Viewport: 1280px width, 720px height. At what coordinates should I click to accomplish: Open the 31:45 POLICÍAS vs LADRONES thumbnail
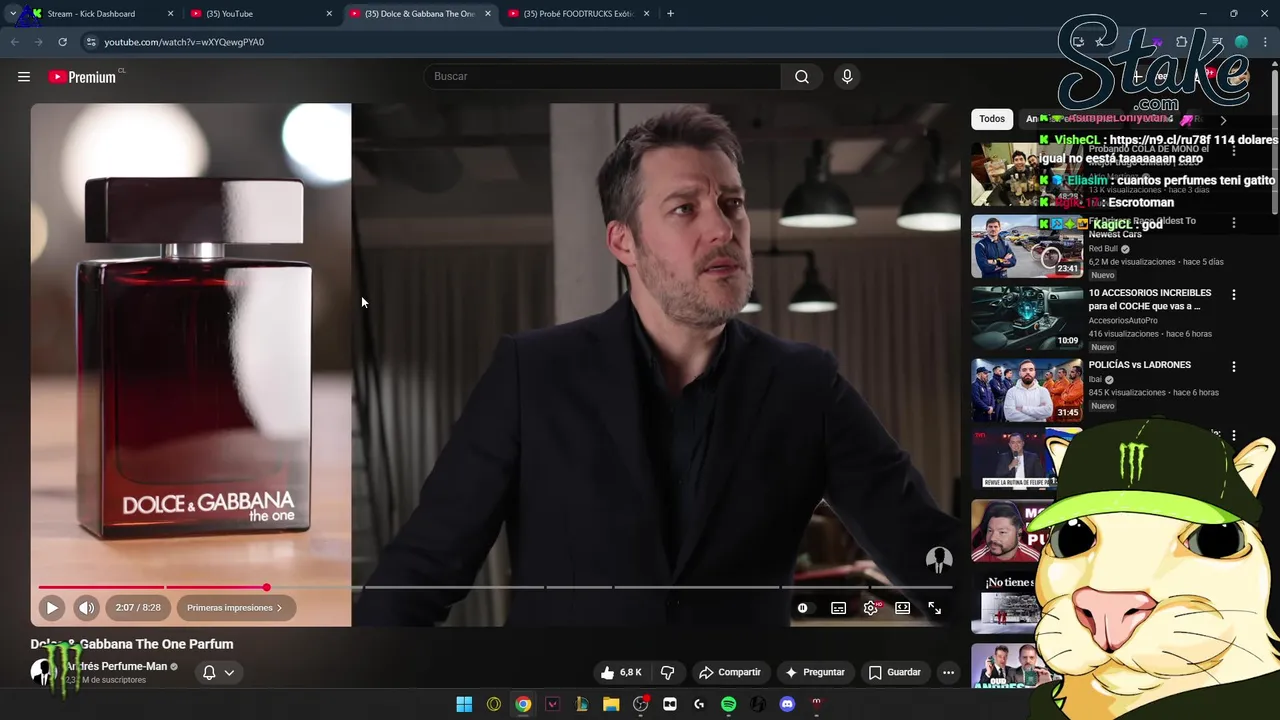(1026, 390)
